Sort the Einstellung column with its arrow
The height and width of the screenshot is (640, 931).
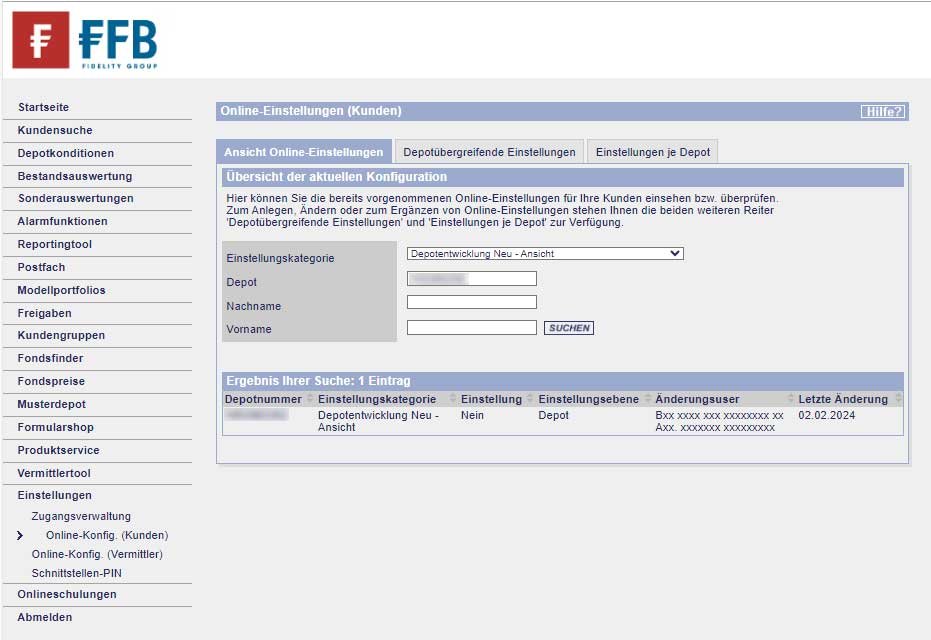(531, 398)
